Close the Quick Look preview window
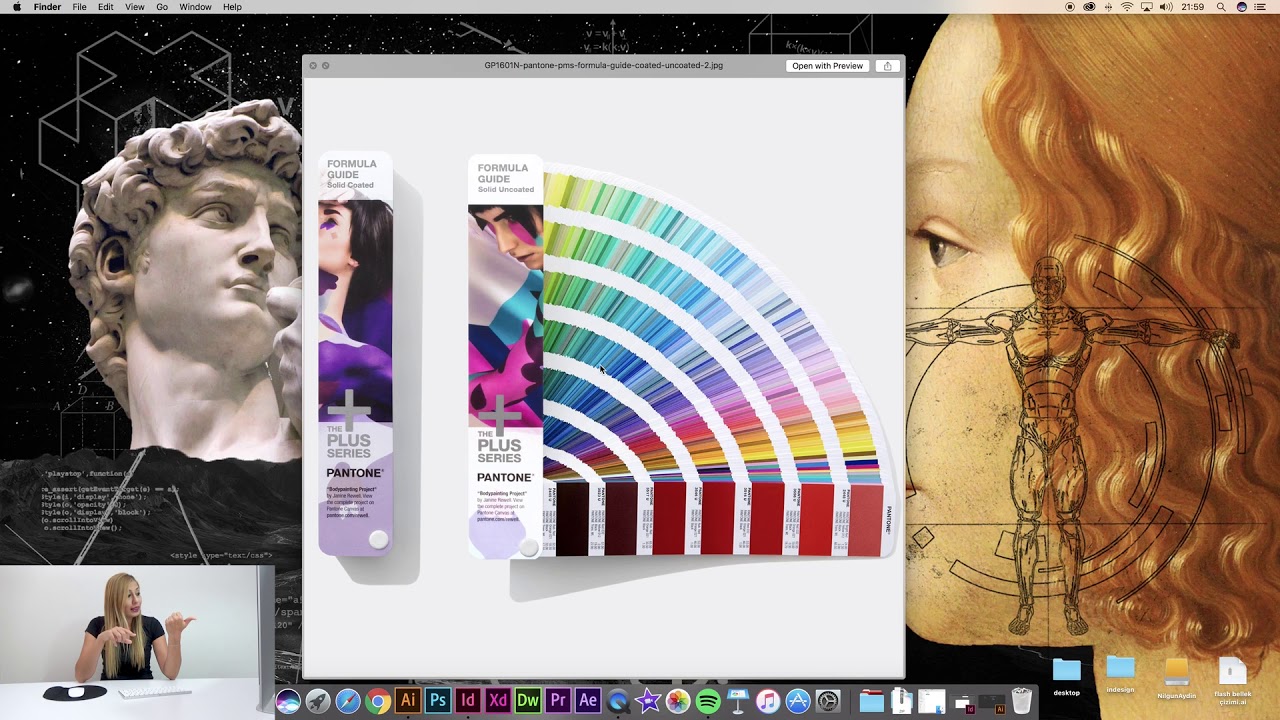The width and height of the screenshot is (1280, 720). click(x=313, y=66)
